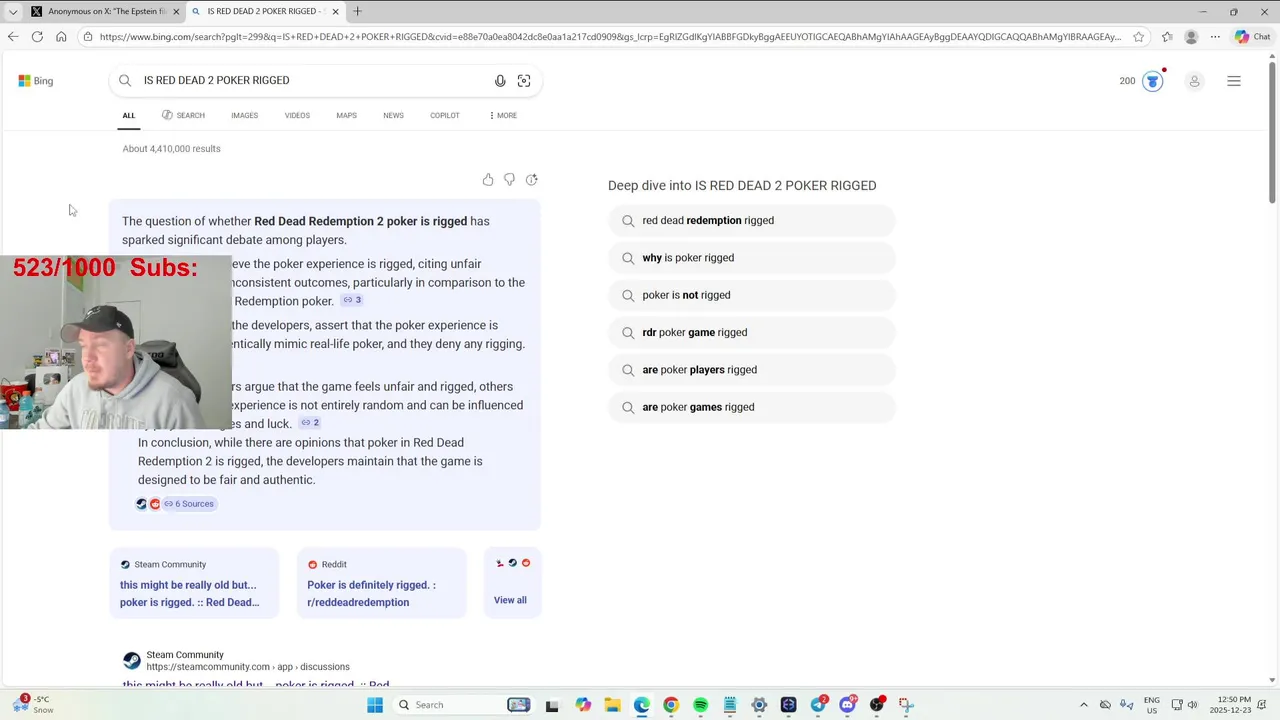The height and width of the screenshot is (720, 1280).
Task: Open a new browser tab
Action: [357, 11]
